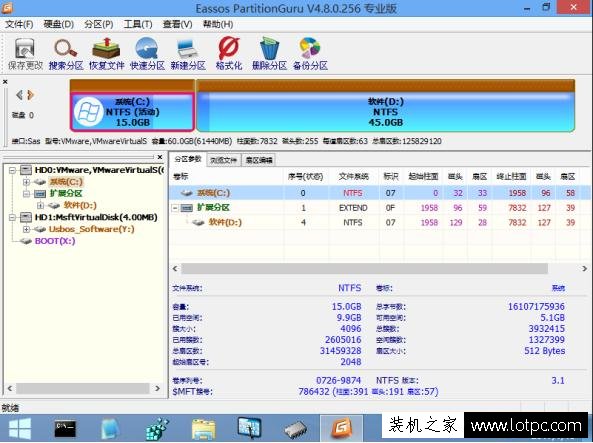Screen dimensions: 593x443
Task: Switch to the 扇区编辑 tab
Action: (259, 160)
